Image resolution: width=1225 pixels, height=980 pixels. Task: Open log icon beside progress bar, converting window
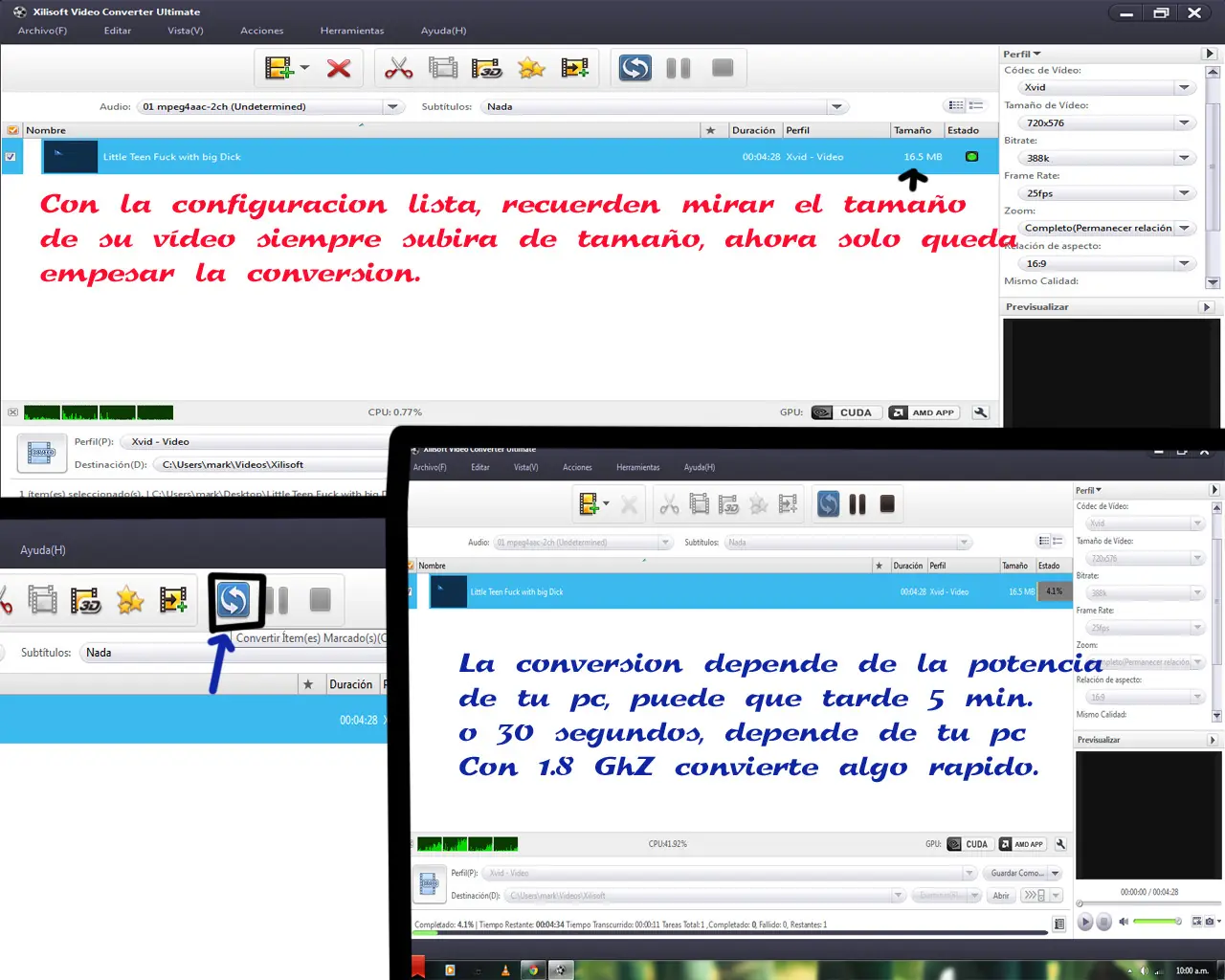point(1059,924)
